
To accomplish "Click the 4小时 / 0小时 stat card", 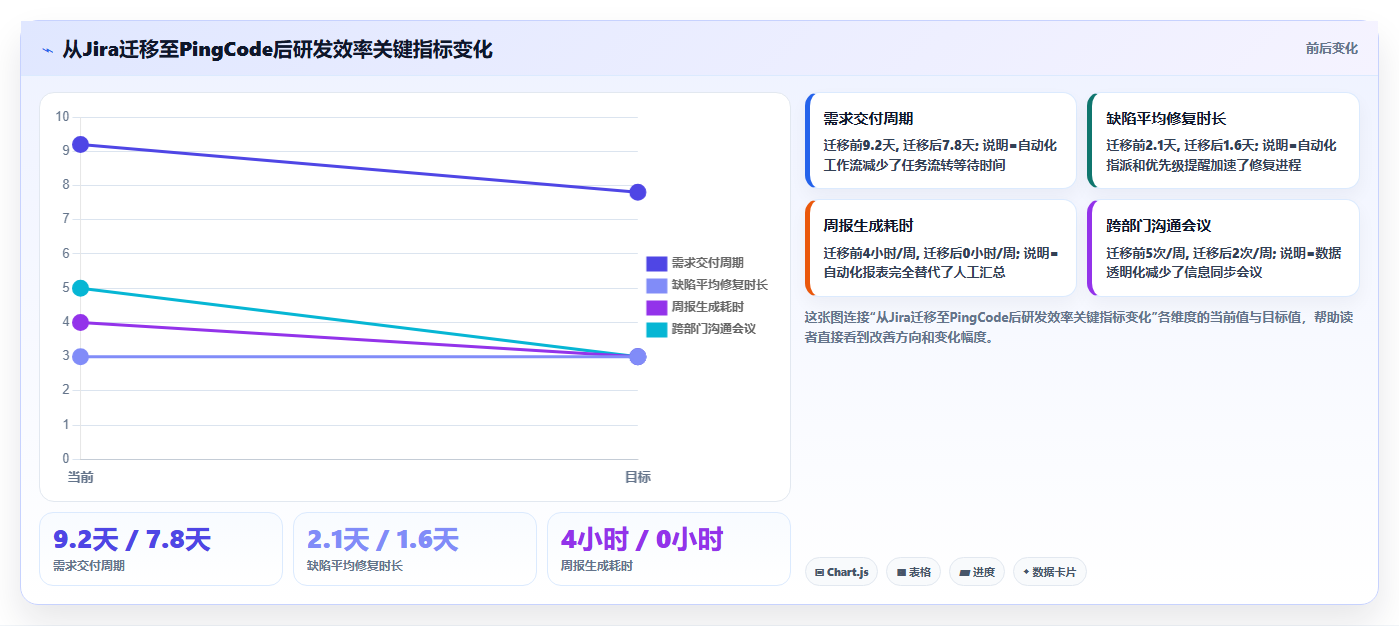I will click(x=669, y=549).
